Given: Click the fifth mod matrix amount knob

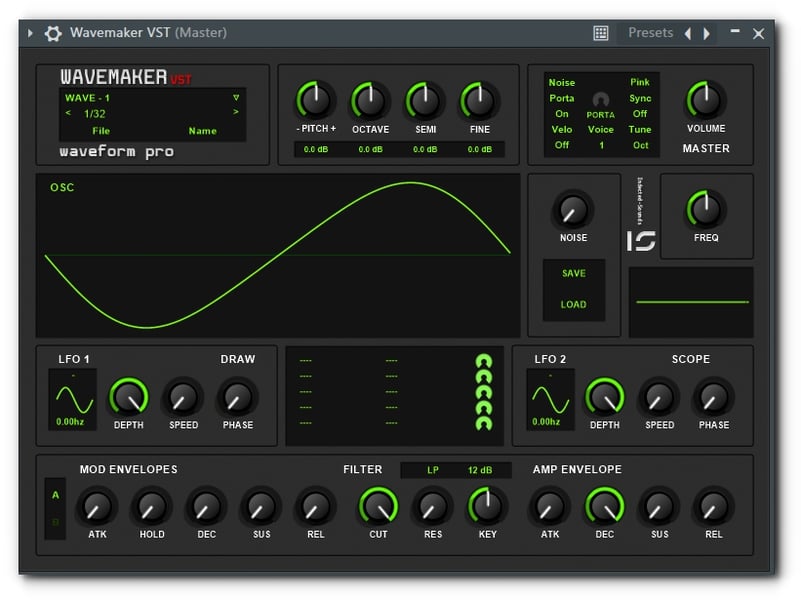Looking at the screenshot, I should [x=483, y=423].
